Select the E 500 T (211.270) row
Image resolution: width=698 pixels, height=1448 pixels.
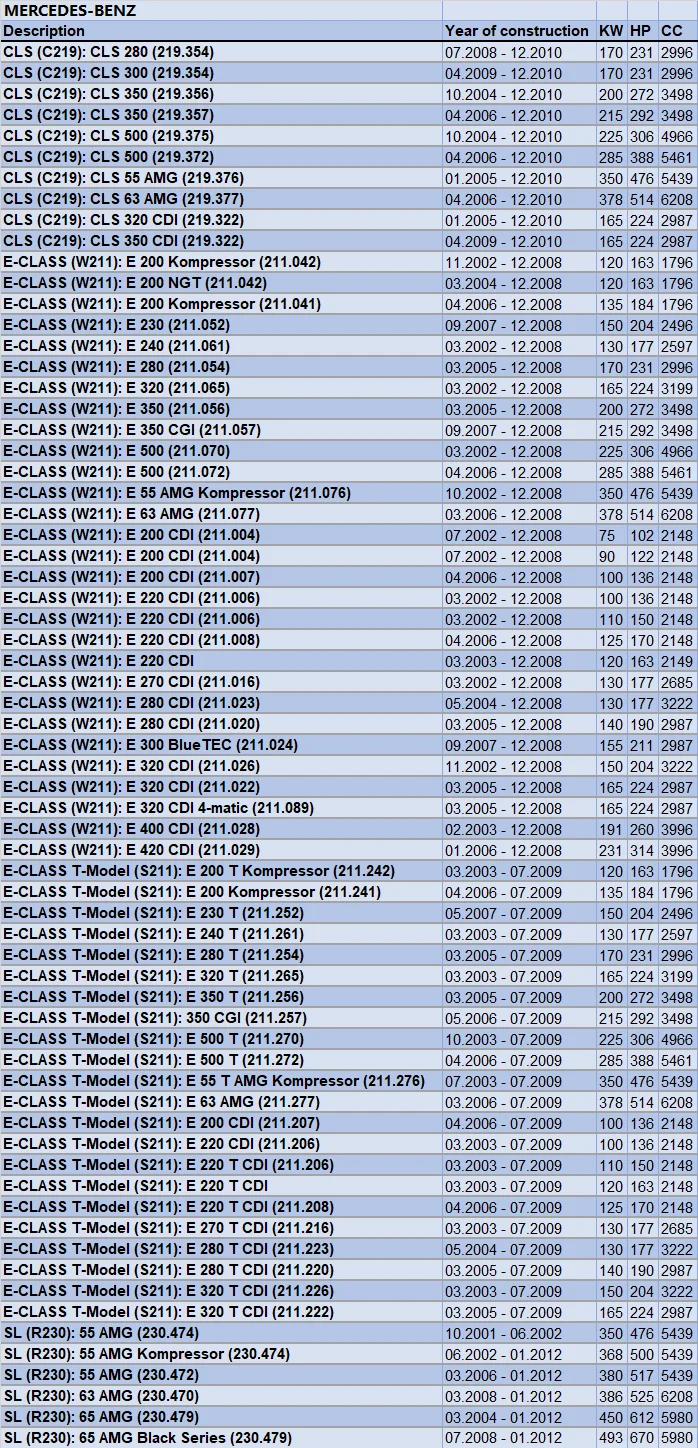point(349,1039)
